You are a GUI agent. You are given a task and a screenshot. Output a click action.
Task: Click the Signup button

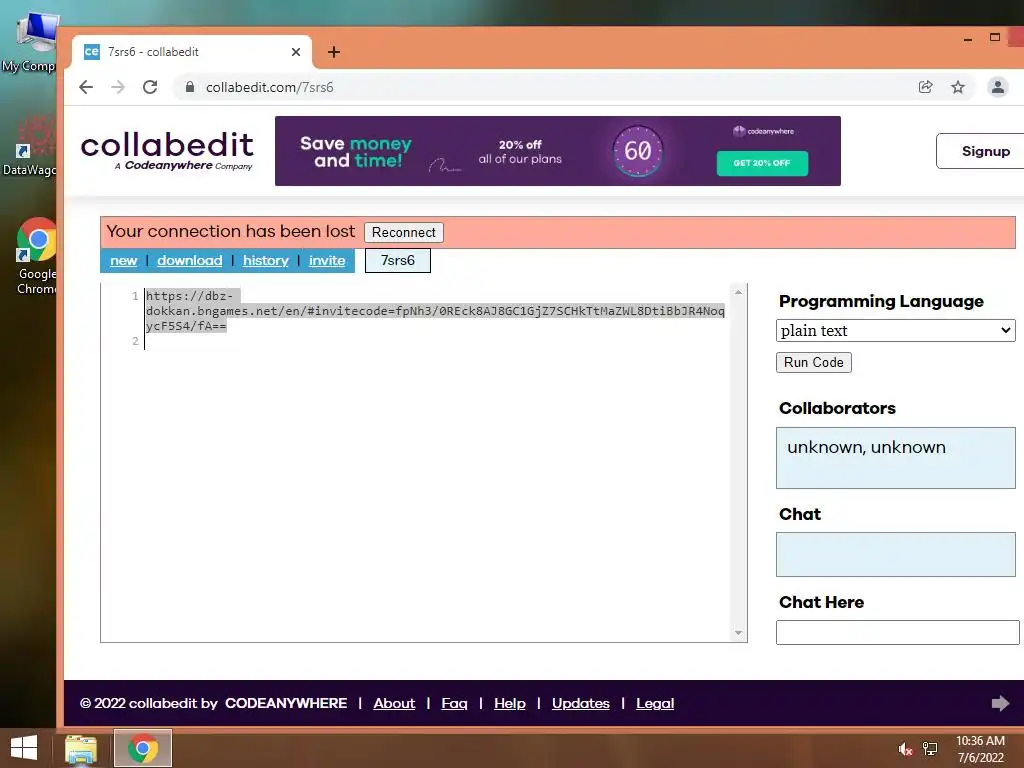click(x=985, y=151)
